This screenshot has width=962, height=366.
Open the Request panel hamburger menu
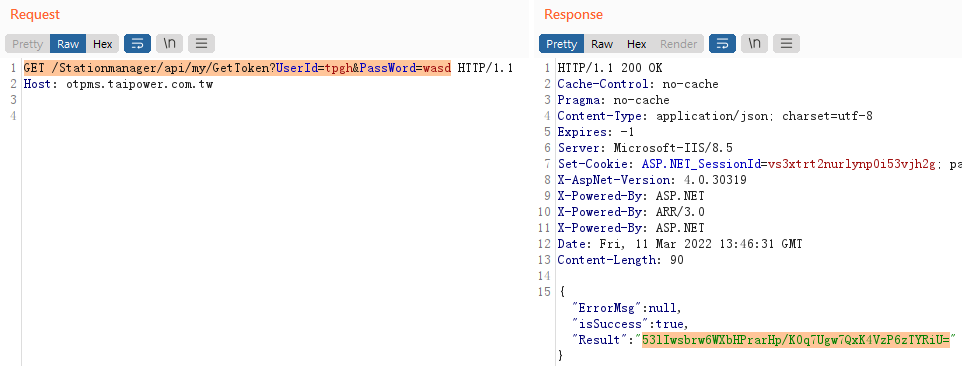tap(201, 44)
